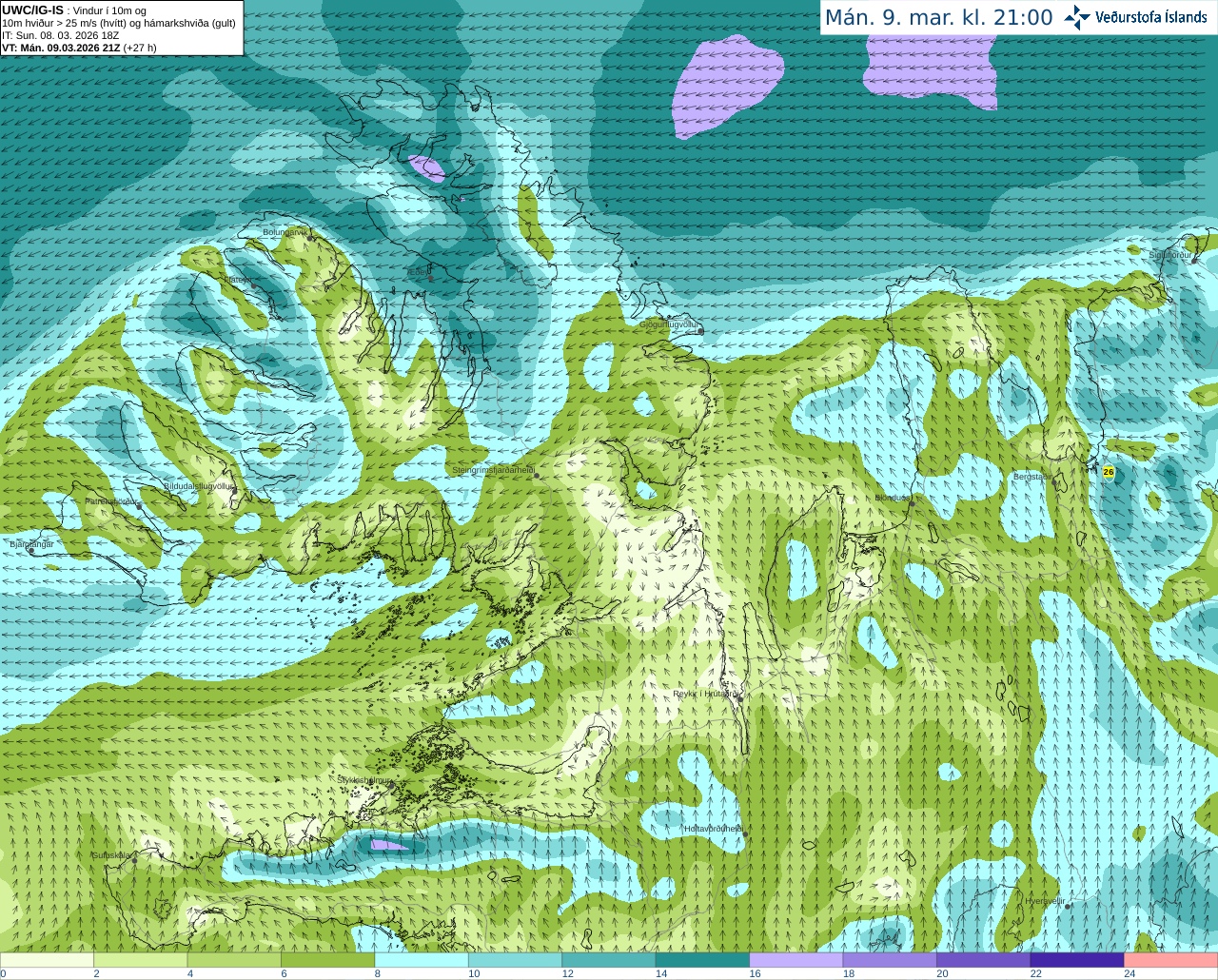Click the 'VT: Mán. 09.03.2026 21Z' line
The height and width of the screenshot is (980, 1218).
point(61,48)
